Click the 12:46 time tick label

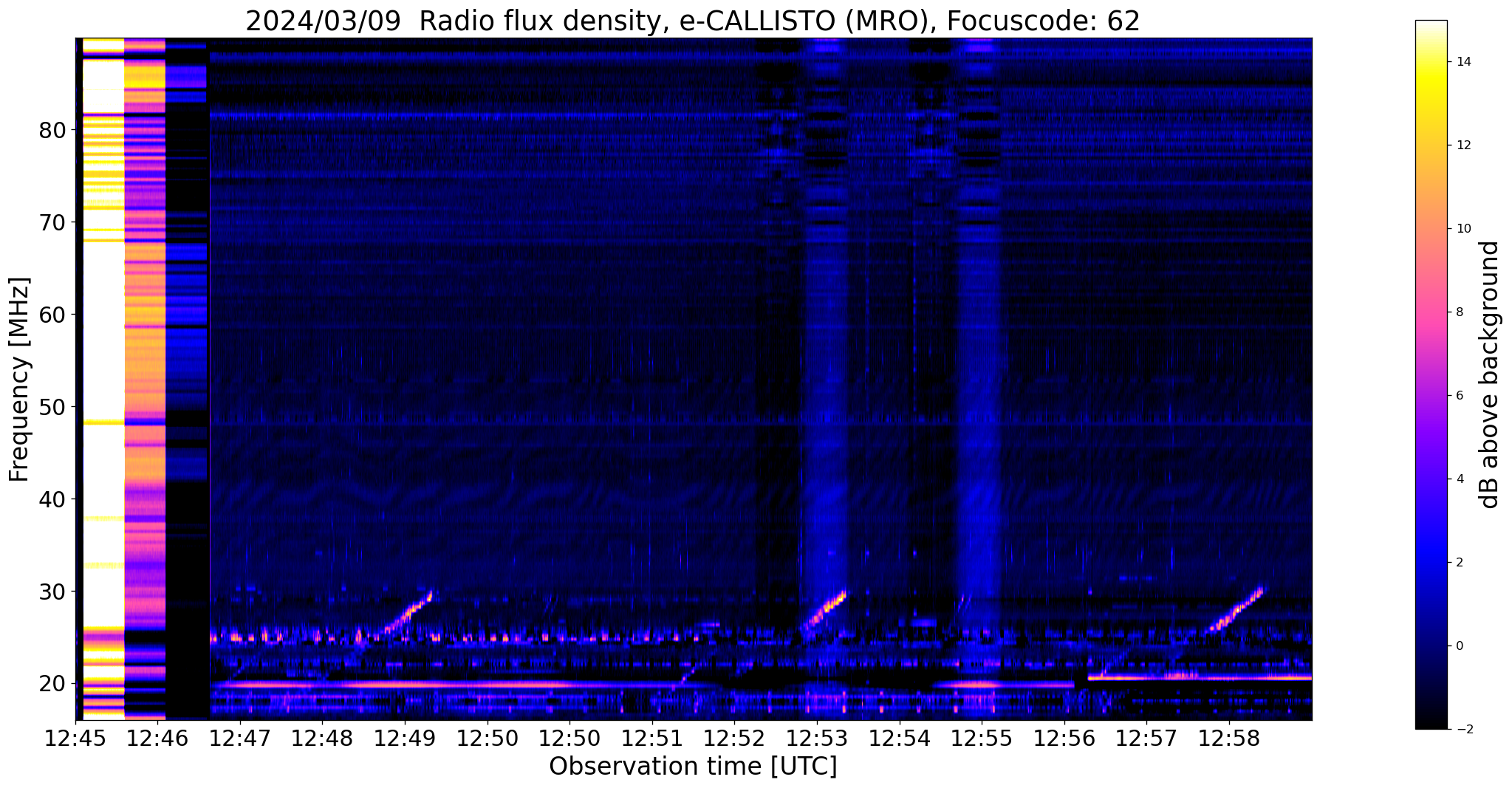157,739
